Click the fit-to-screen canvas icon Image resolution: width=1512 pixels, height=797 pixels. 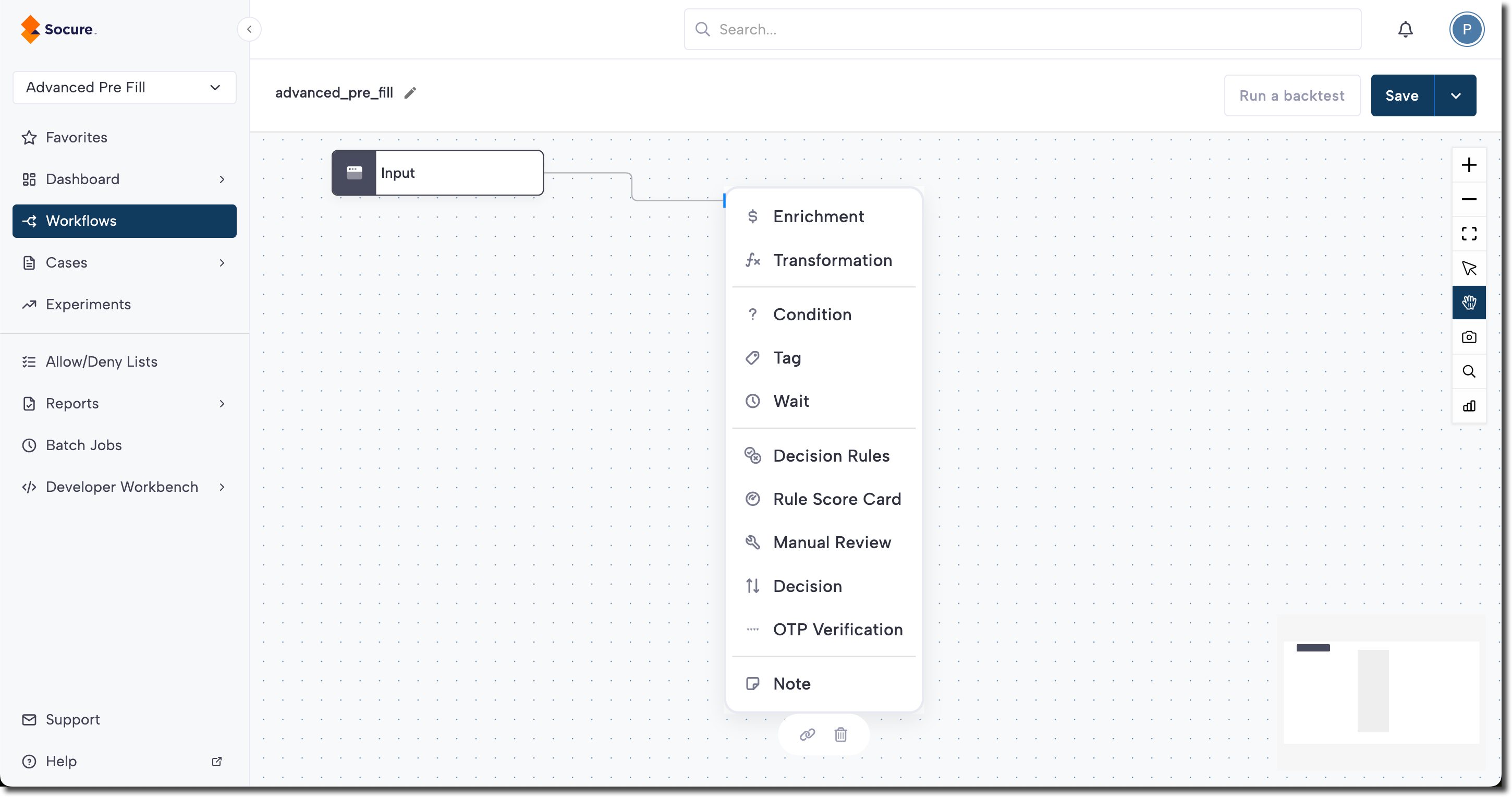click(1469, 234)
